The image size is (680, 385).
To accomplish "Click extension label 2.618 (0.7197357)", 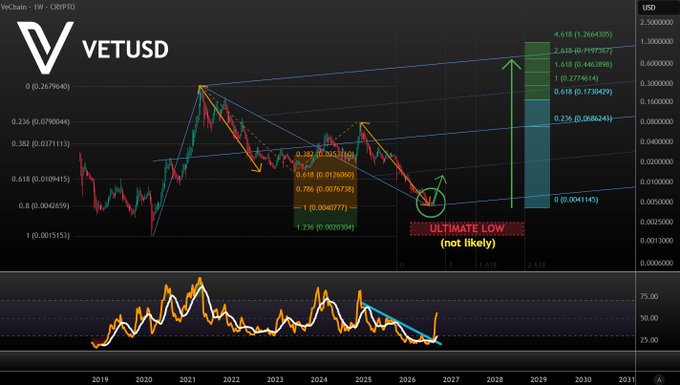I will coord(583,51).
